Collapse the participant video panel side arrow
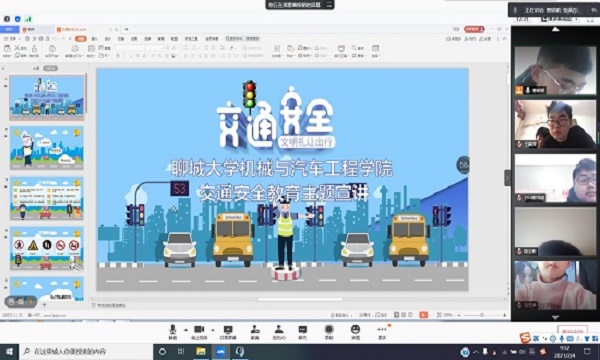The height and width of the screenshot is (360, 600). coord(507,178)
